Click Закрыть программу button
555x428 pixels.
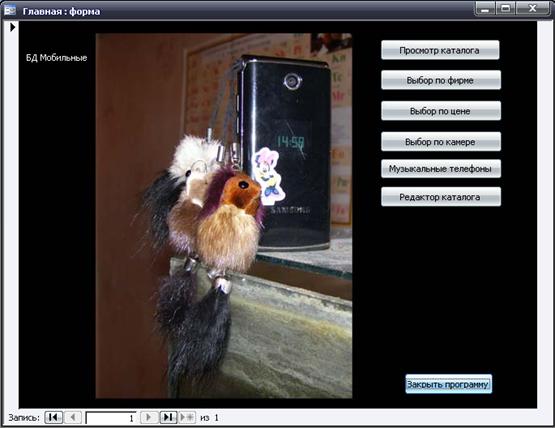[448, 384]
